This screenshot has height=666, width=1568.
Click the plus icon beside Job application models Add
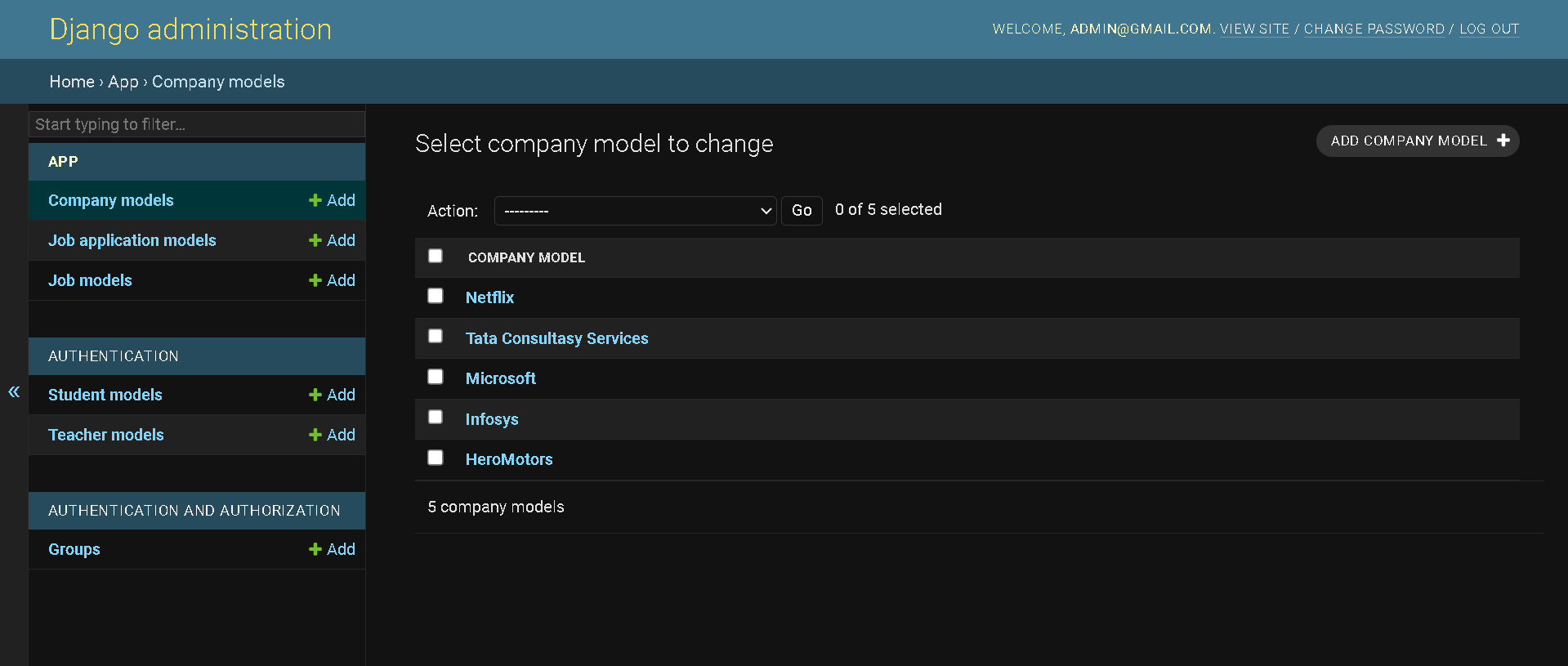[x=315, y=240]
